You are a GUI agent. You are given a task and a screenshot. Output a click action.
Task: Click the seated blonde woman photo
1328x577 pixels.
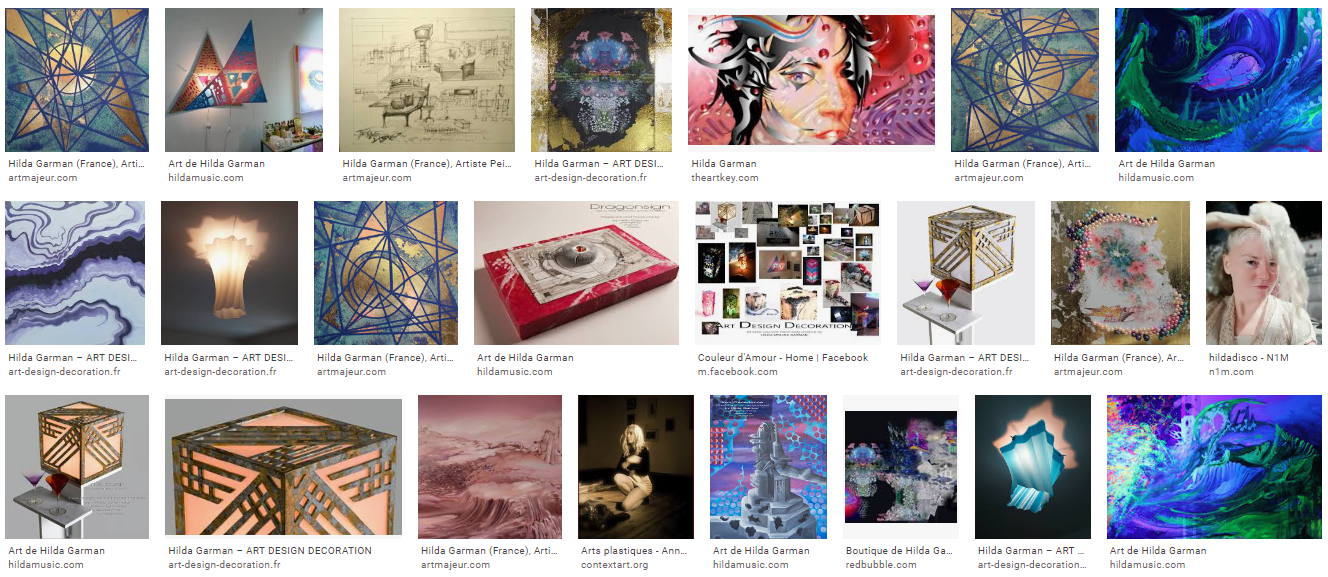[636, 467]
